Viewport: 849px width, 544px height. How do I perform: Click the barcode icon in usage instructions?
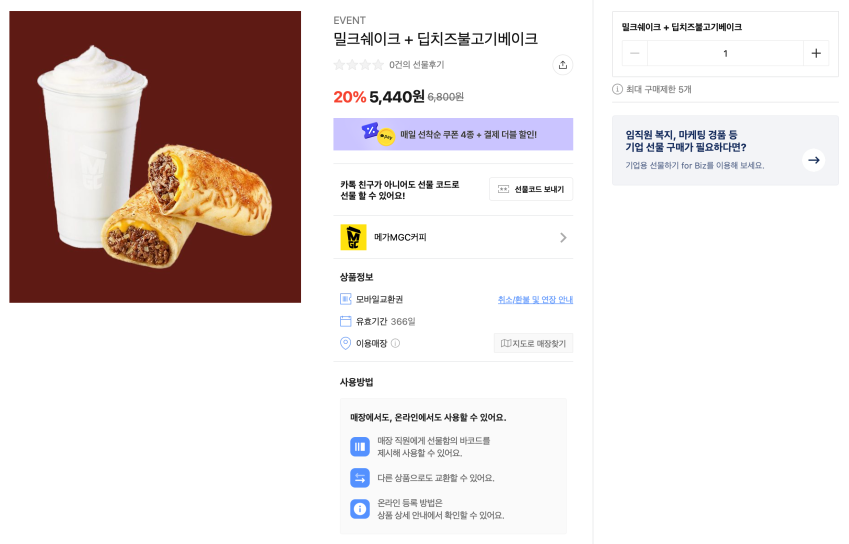[360, 446]
